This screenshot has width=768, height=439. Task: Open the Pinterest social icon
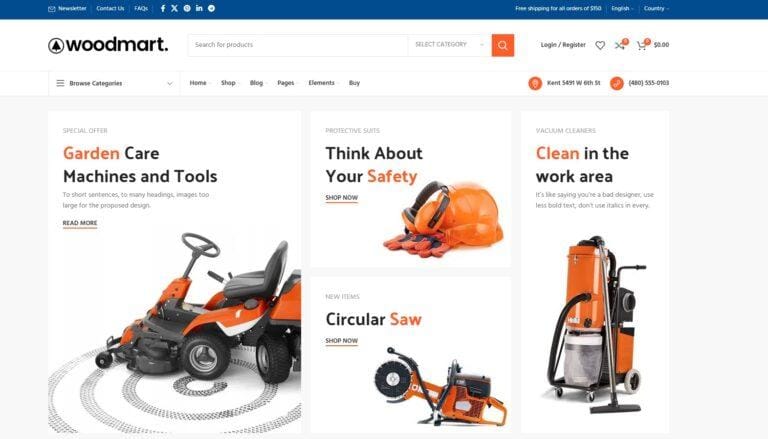(187, 8)
